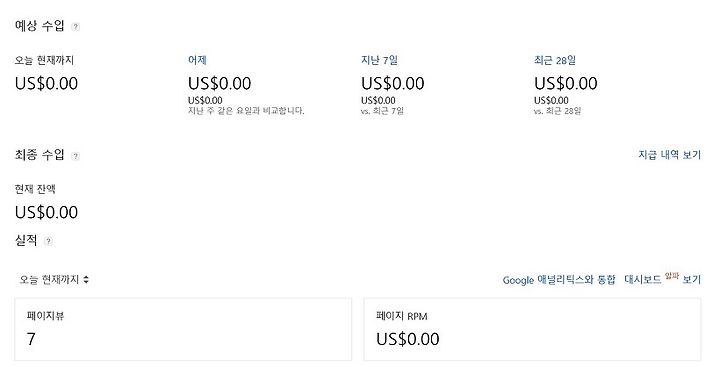Screen dimensions: 720x367
Task: Open the 오늘 현재까지 period dropdown
Action: [54, 279]
